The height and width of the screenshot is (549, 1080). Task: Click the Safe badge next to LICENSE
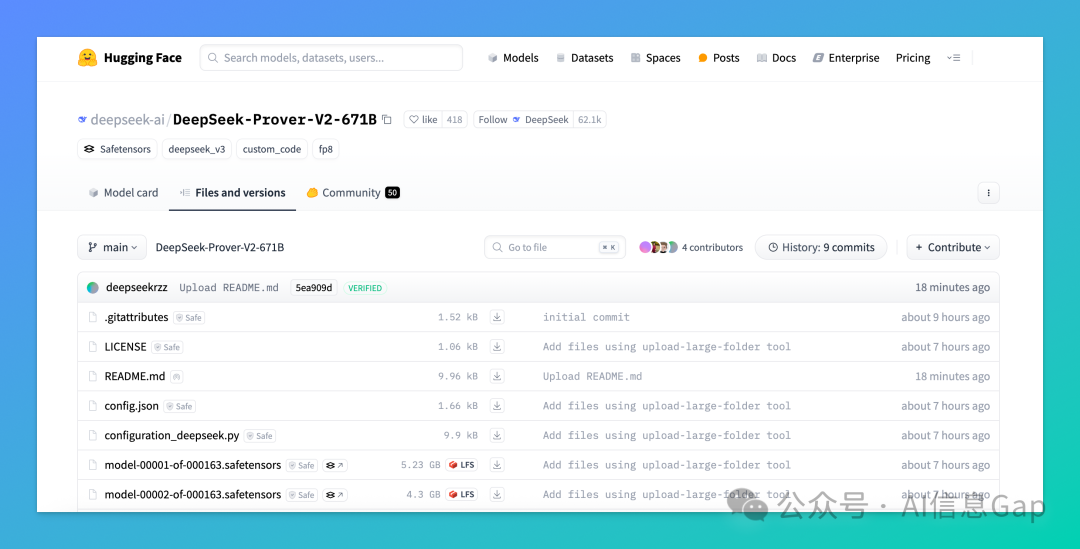coord(167,347)
